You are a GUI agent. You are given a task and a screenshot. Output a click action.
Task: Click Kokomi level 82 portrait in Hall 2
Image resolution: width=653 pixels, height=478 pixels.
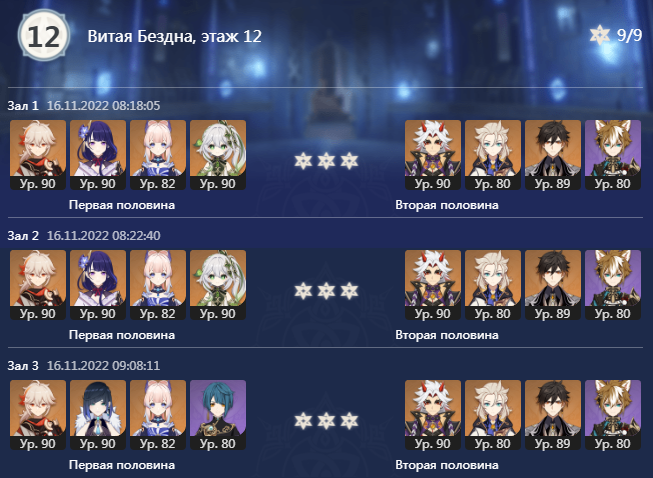tap(158, 285)
